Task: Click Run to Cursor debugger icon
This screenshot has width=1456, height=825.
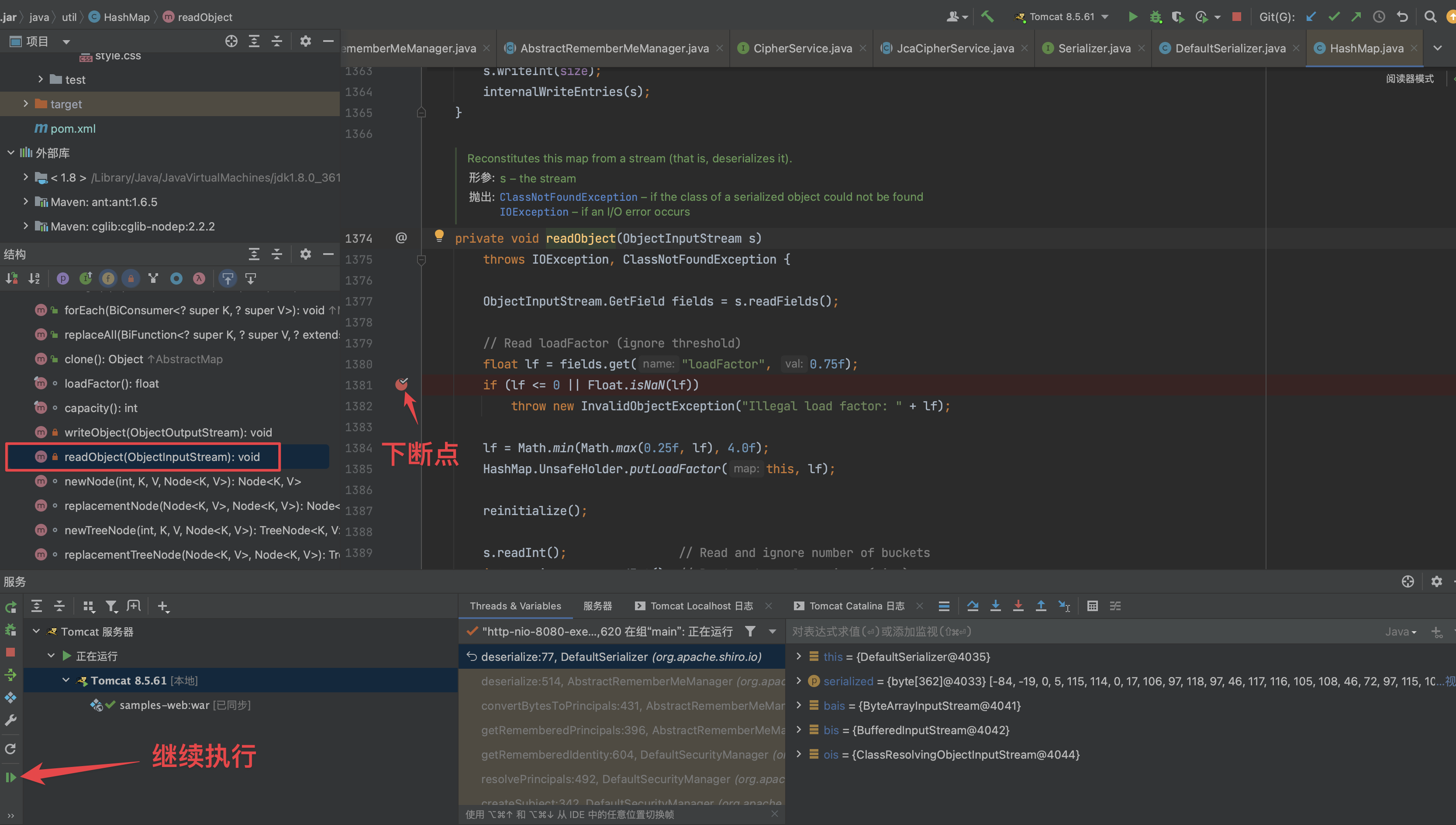Action: [x=1064, y=606]
